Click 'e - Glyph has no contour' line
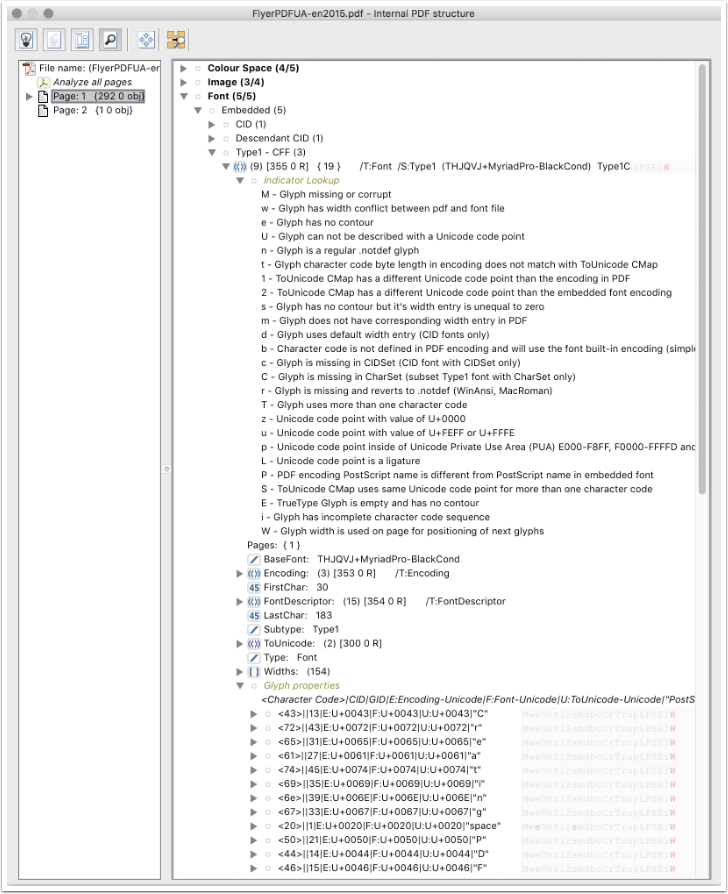The width and height of the screenshot is (728, 894). pos(317,222)
